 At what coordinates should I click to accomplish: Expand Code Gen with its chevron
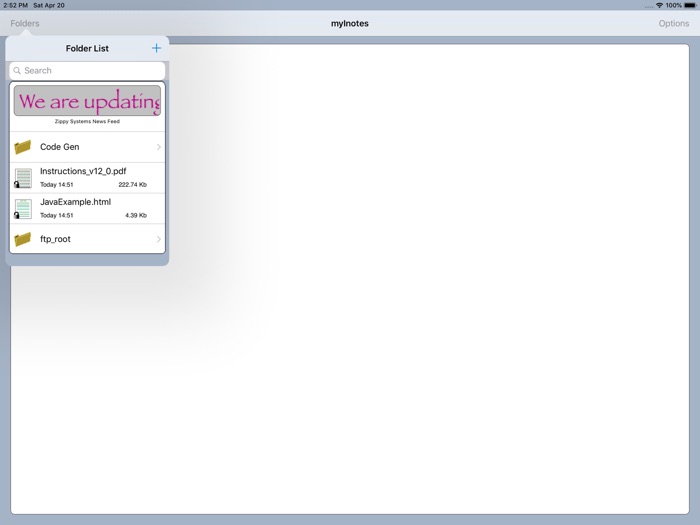(158, 147)
